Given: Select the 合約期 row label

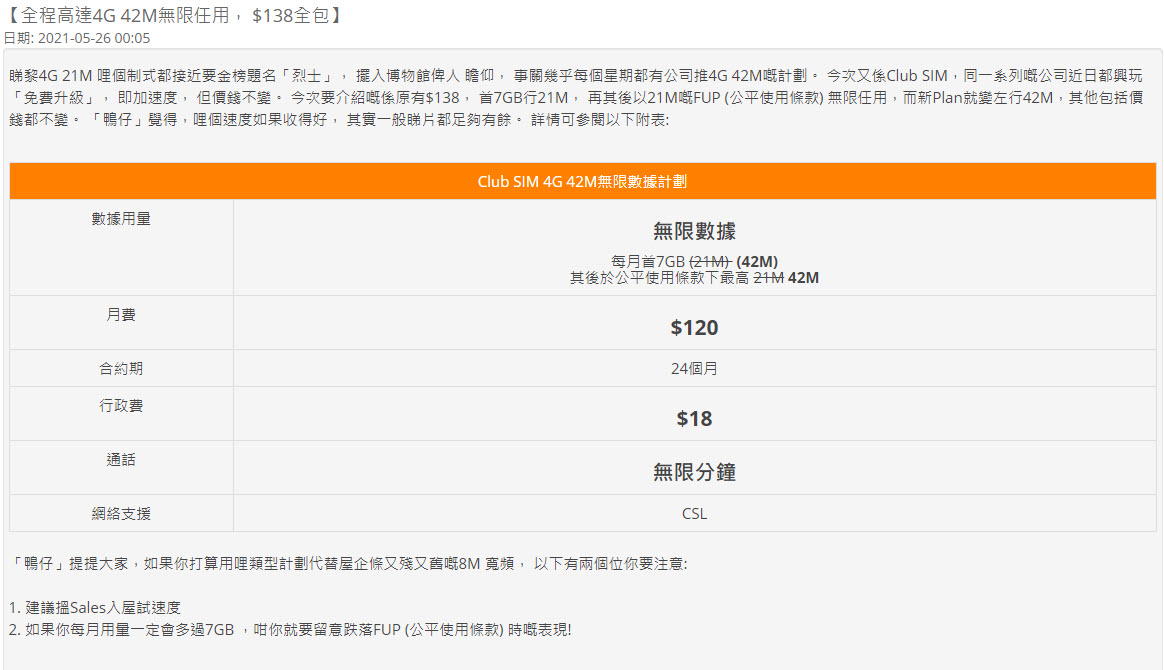Looking at the screenshot, I should [x=121, y=369].
